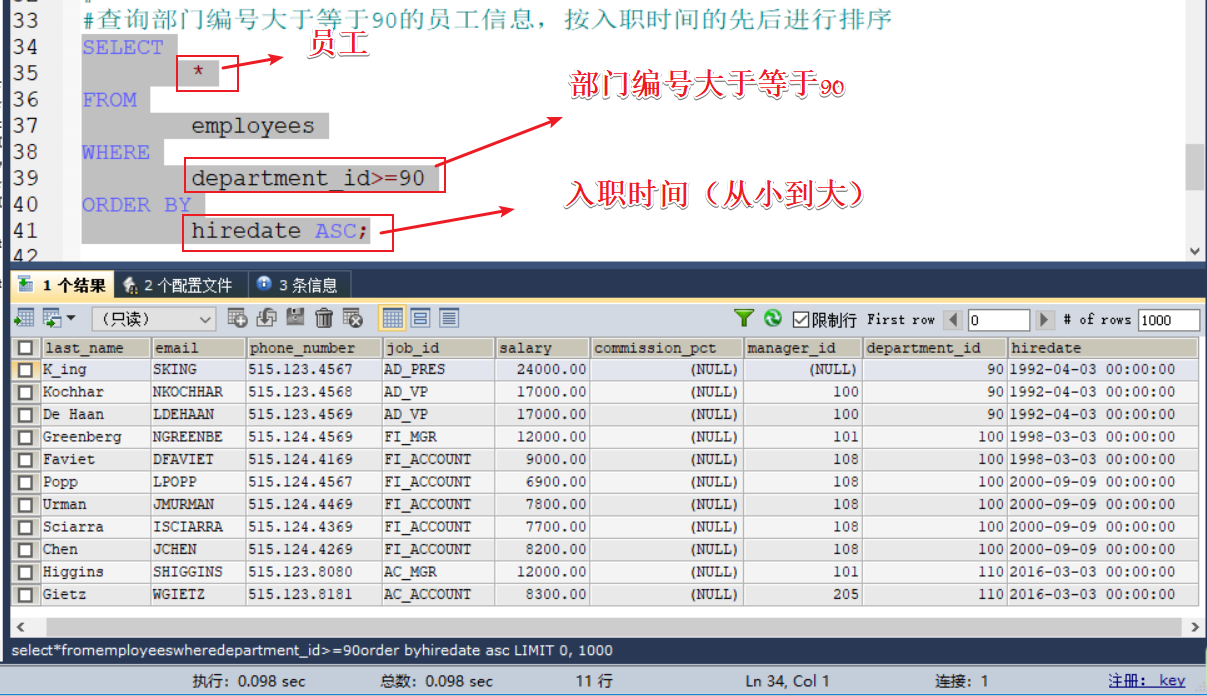Click the job_id column header

click(x=438, y=348)
